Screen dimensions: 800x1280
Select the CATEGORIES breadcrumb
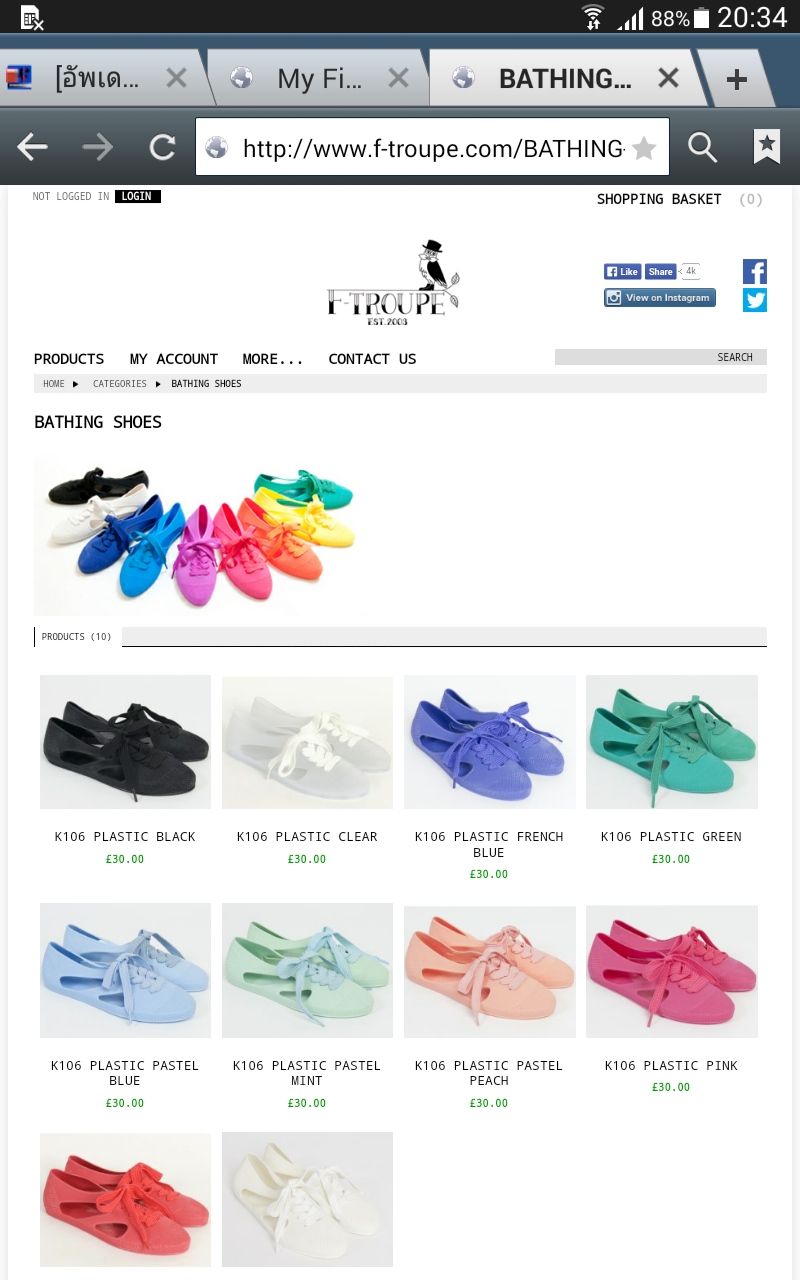point(120,384)
